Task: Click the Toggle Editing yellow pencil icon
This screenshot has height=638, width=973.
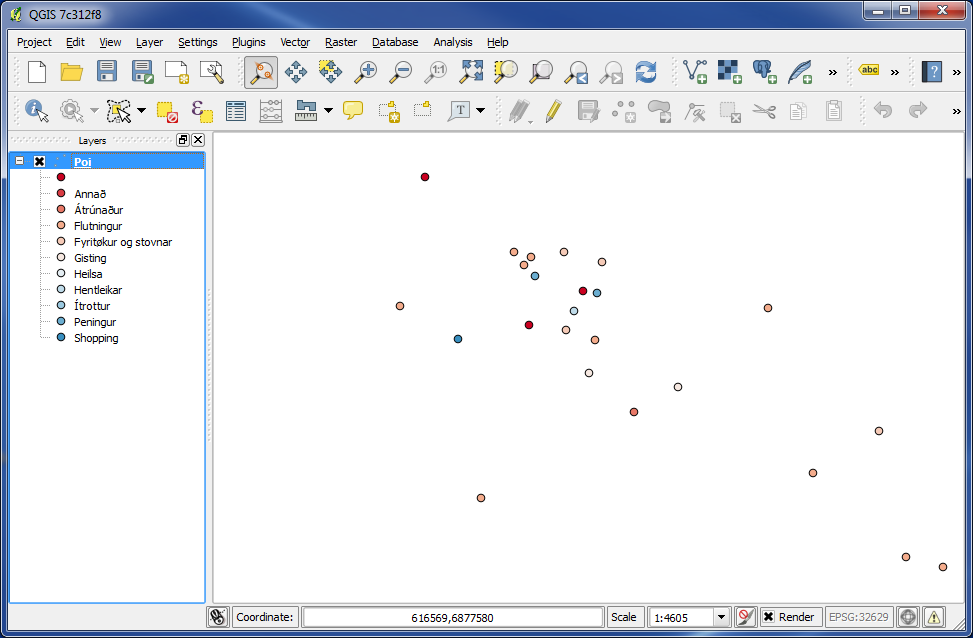Action: pos(554,111)
